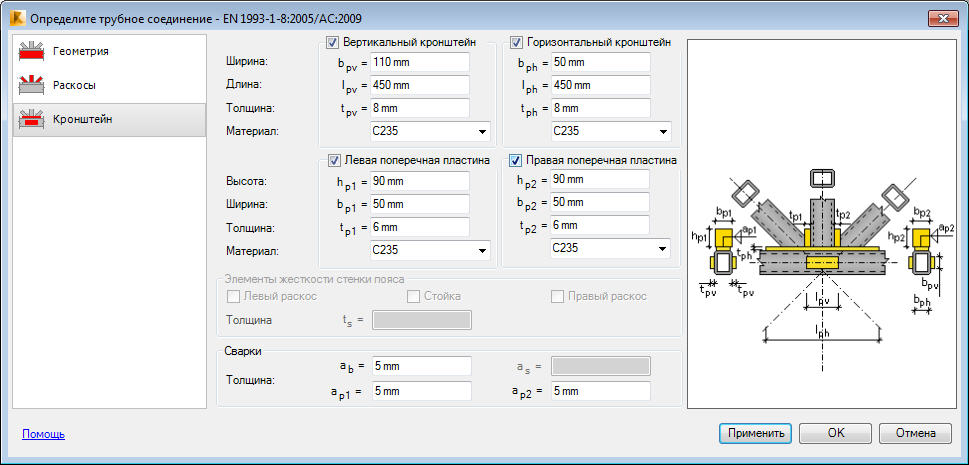Screen dimensions: 969x465
Task: Open the Кронштейн tab
Action: (109, 119)
